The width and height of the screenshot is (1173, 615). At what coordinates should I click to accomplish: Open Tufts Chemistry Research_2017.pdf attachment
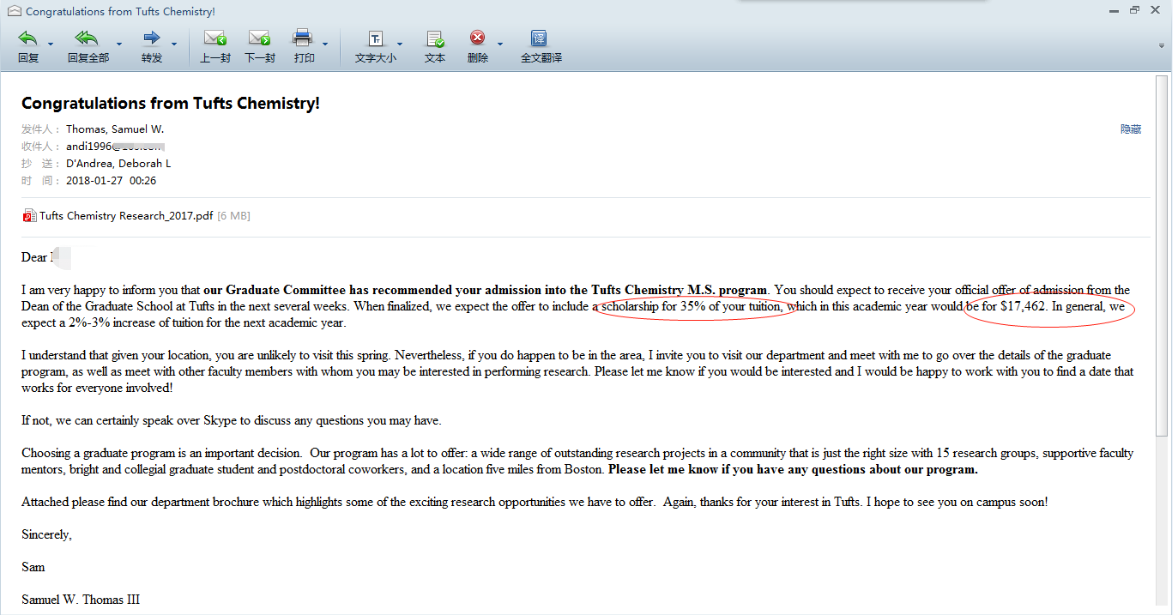click(125, 215)
